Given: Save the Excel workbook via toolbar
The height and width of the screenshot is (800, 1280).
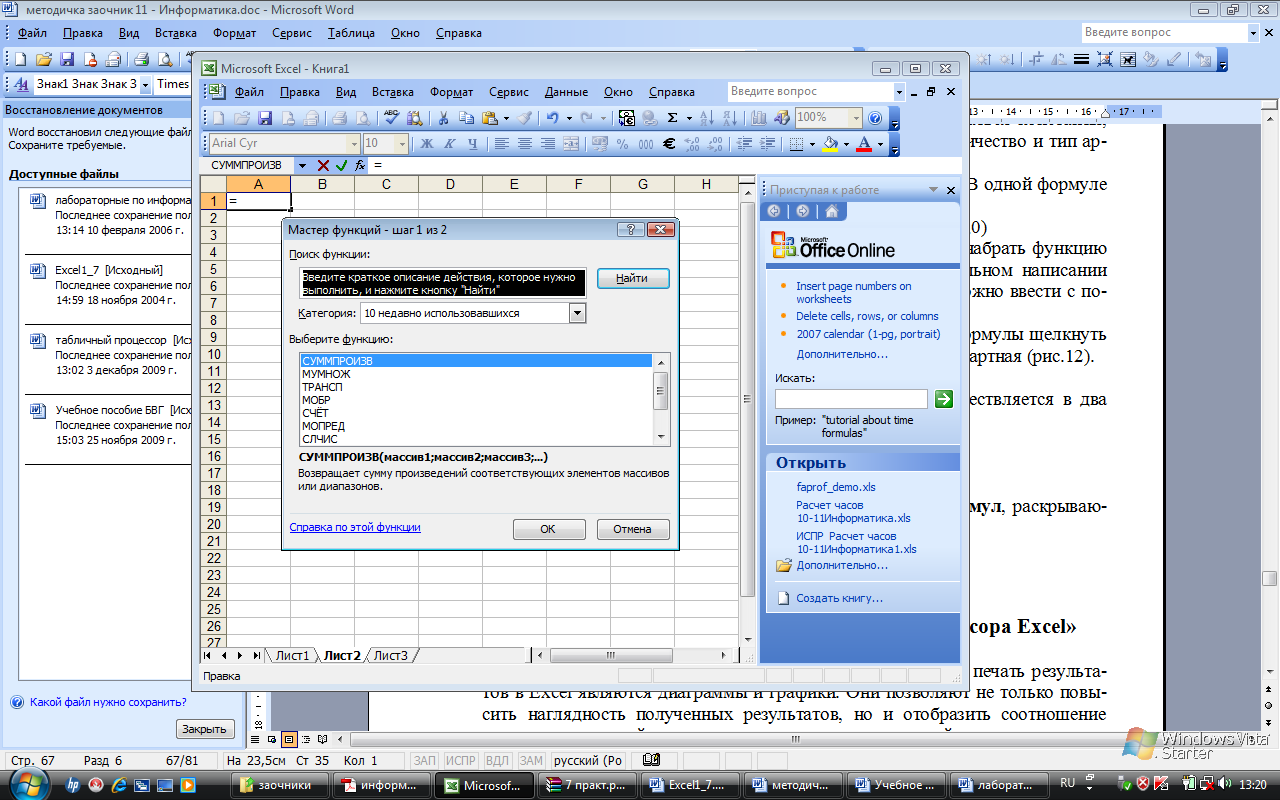Looking at the screenshot, I should pyautogui.click(x=266, y=117).
